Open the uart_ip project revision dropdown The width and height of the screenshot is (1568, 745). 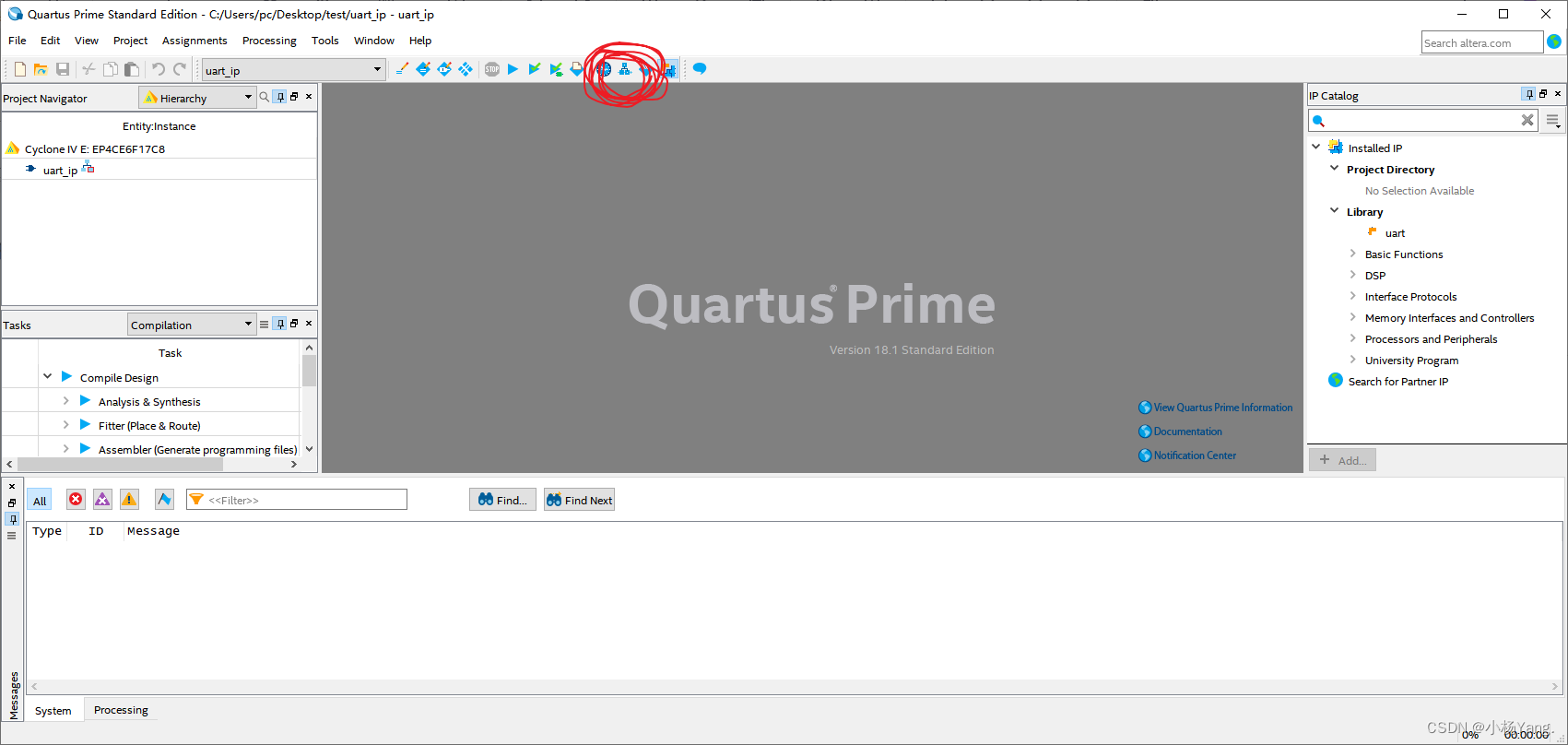294,70
